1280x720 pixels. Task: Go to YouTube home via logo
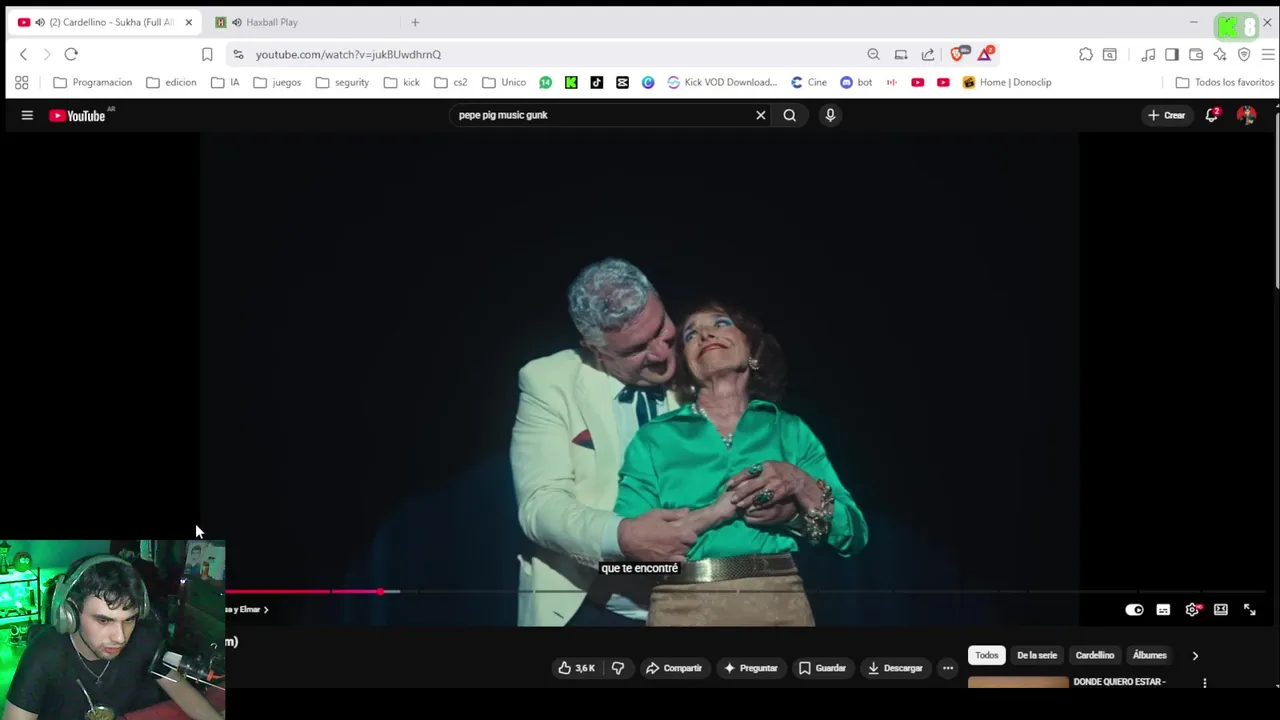tap(77, 115)
